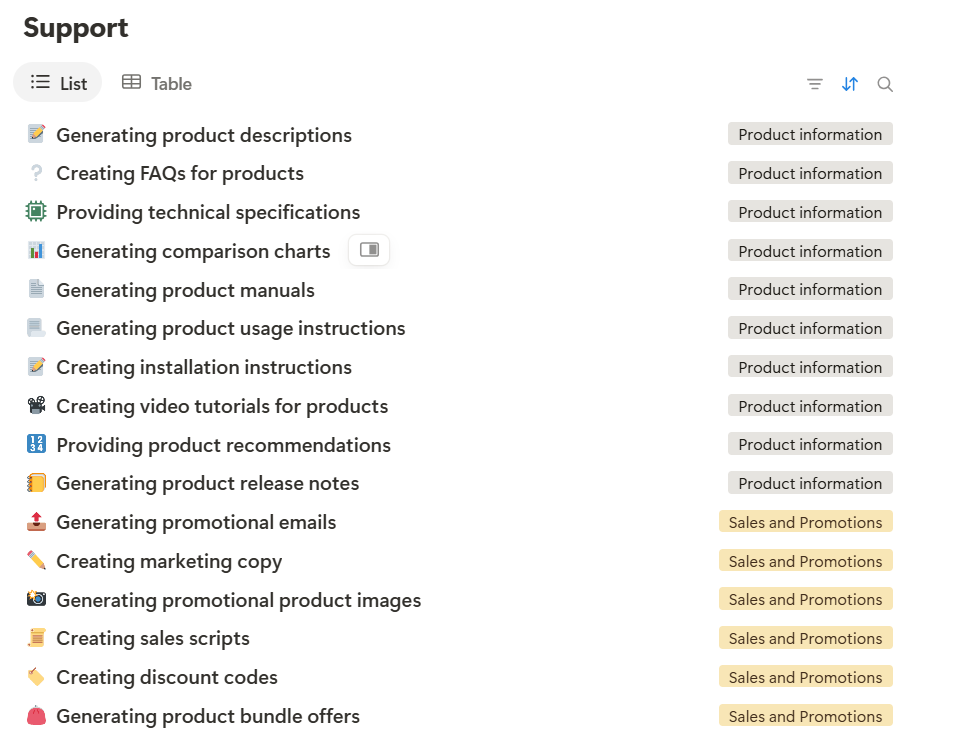
Task: Open Creating marketing copy entry
Action: [x=169, y=561]
